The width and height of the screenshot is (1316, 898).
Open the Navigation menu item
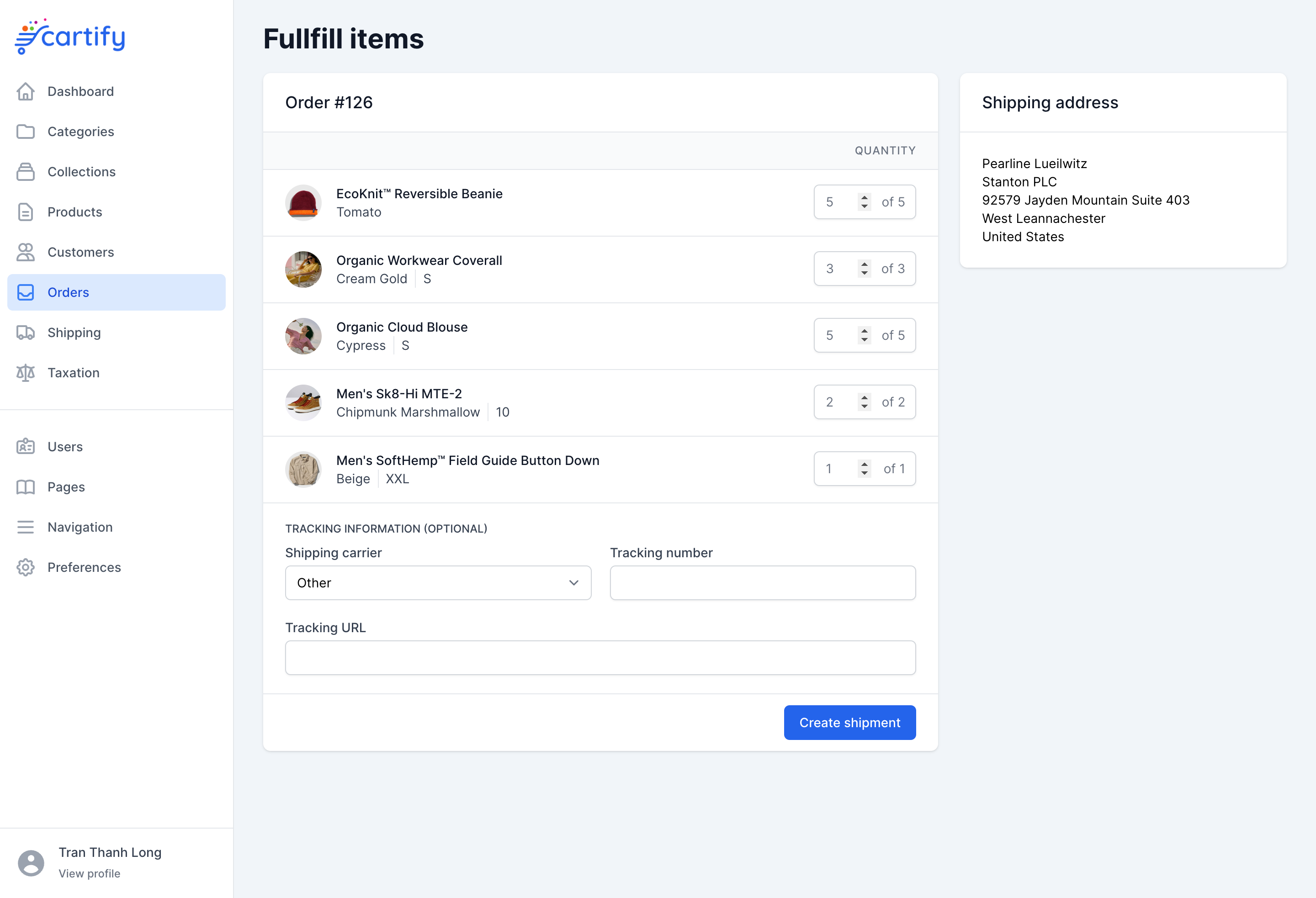(80, 527)
